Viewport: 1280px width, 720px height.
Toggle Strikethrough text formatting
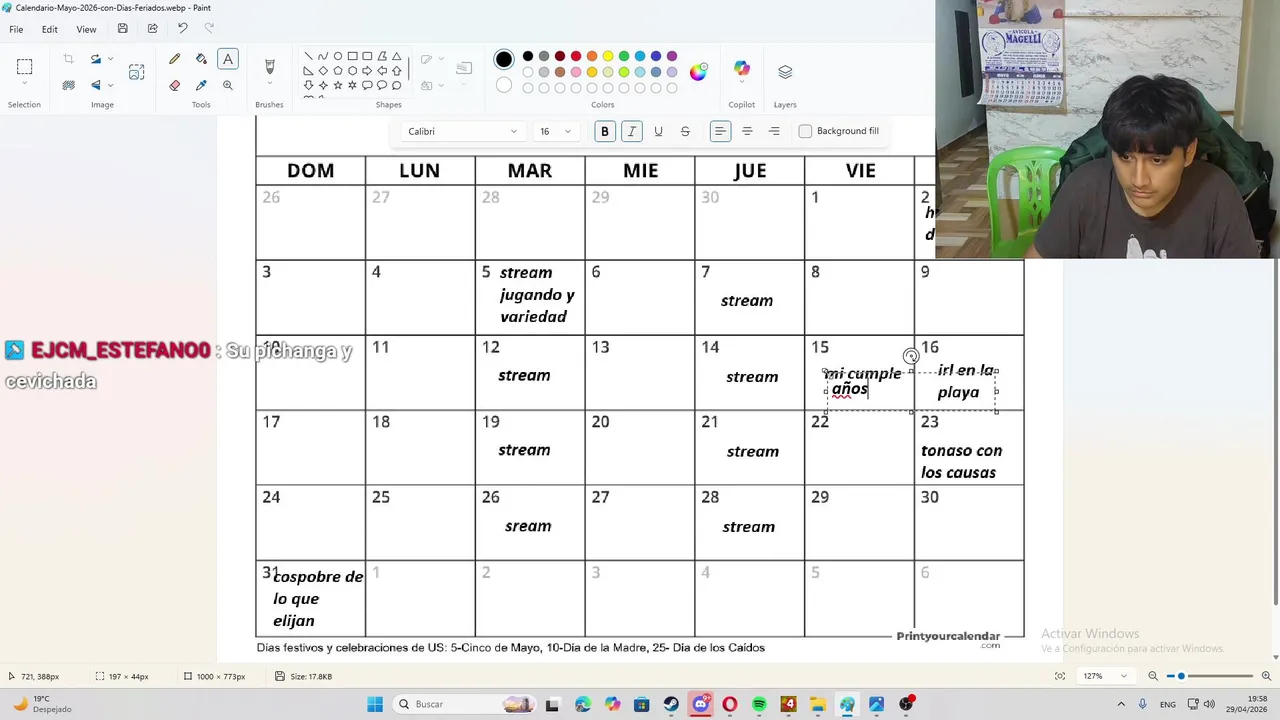tap(685, 131)
